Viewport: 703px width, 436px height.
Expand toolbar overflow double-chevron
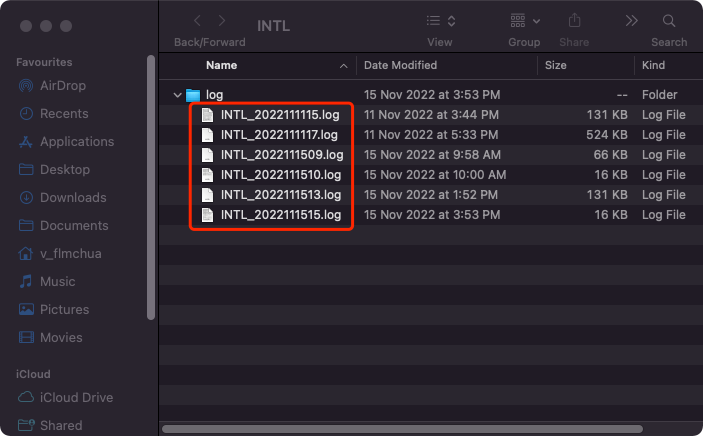coord(631,21)
